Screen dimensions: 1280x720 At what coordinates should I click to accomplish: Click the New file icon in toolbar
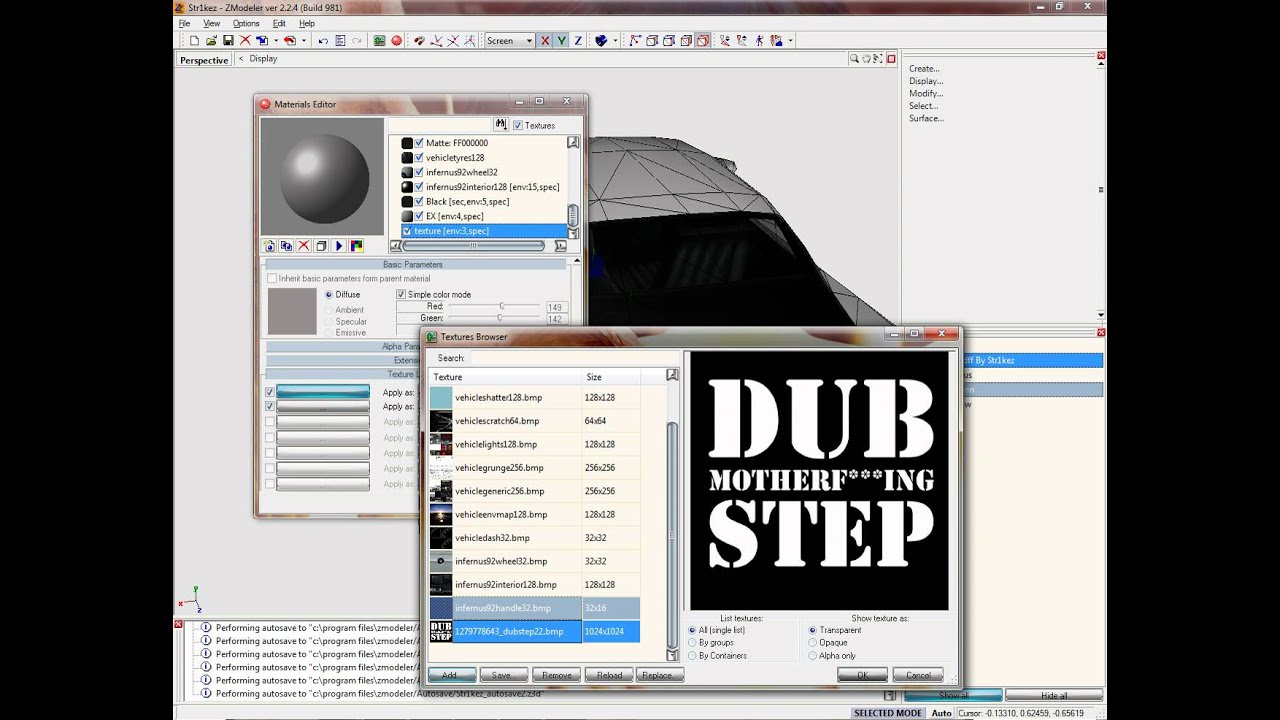coord(194,40)
